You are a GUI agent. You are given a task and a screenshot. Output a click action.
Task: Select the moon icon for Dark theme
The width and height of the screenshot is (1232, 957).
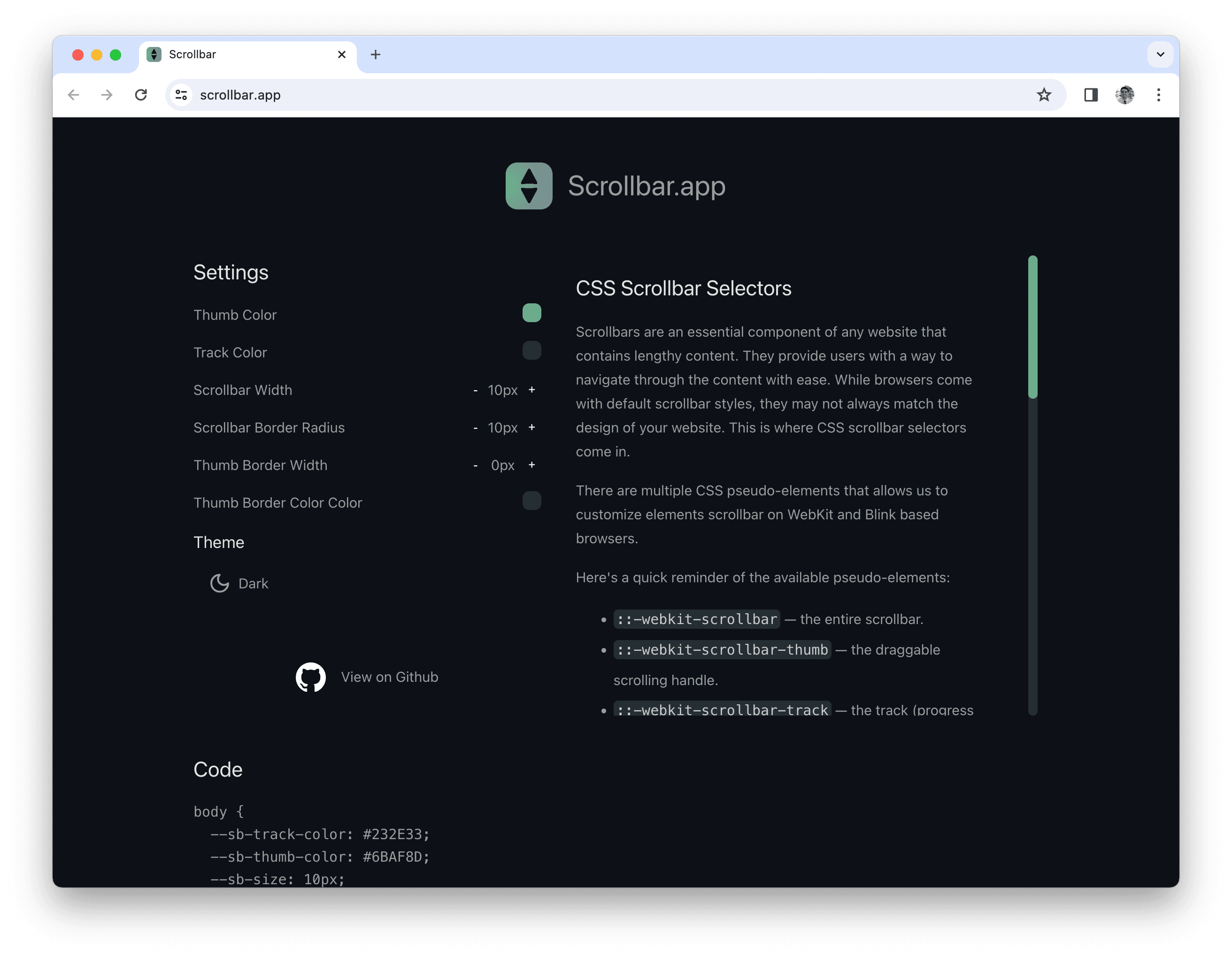pos(219,583)
